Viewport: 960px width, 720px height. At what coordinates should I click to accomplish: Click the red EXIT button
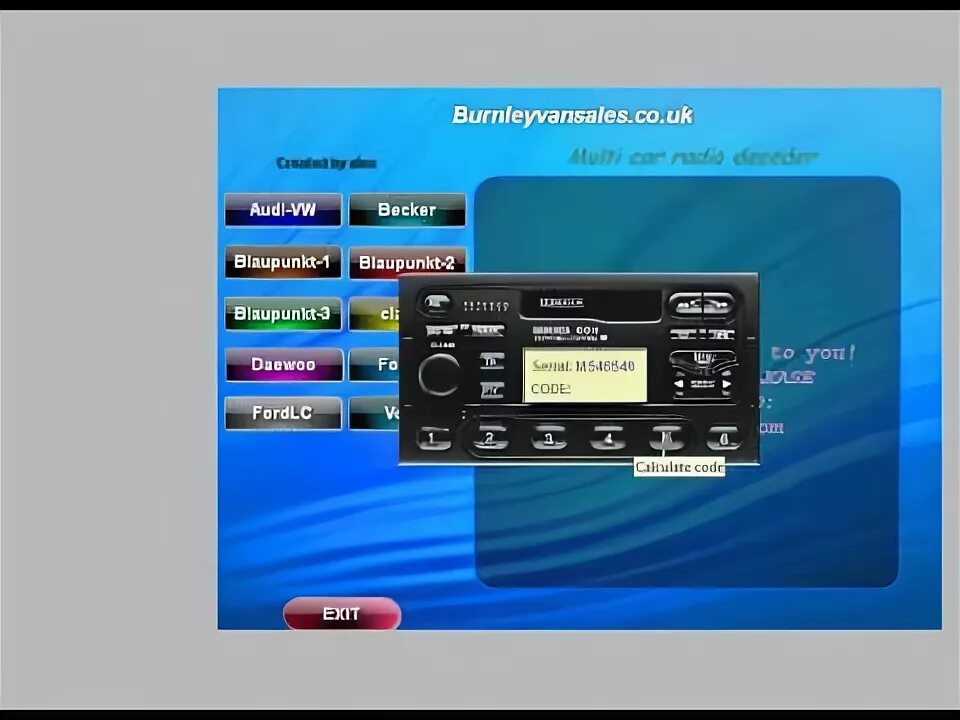tap(342, 613)
